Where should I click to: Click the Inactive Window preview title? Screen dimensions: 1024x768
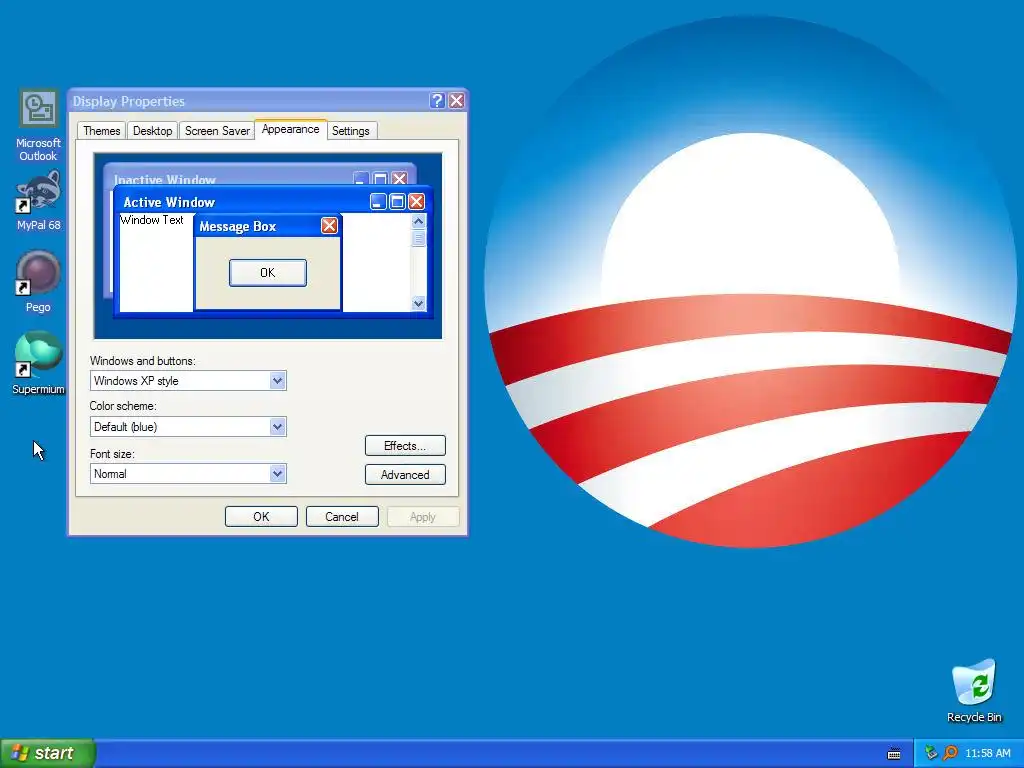click(165, 179)
